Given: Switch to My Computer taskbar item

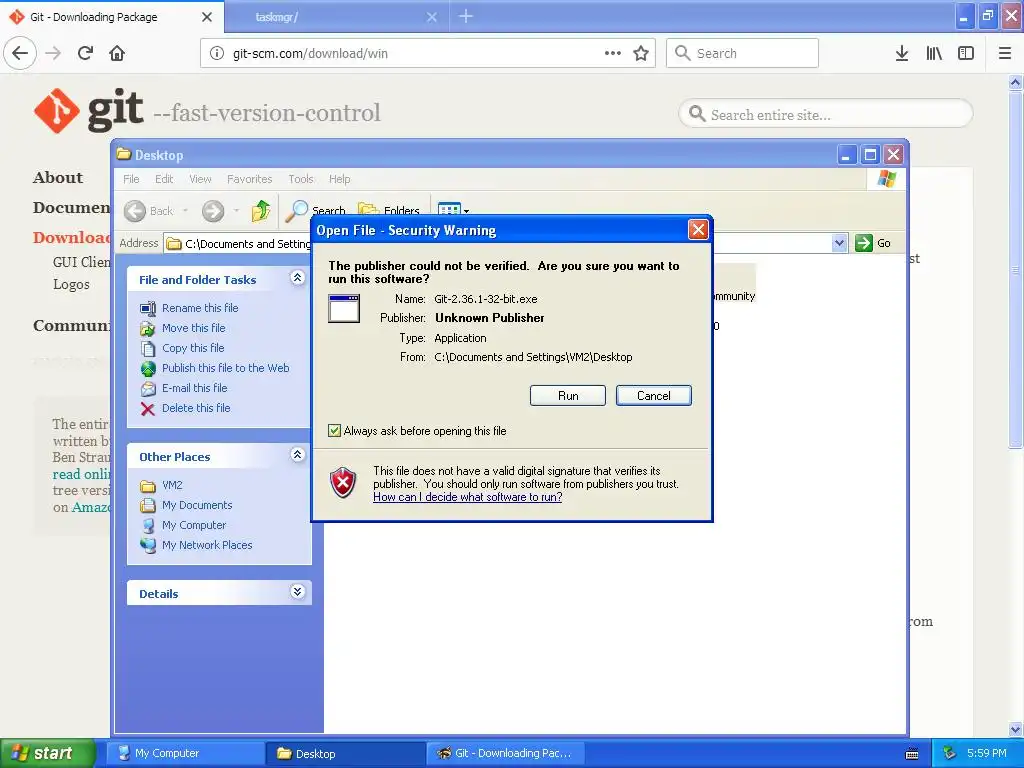Looking at the screenshot, I should (185, 754).
